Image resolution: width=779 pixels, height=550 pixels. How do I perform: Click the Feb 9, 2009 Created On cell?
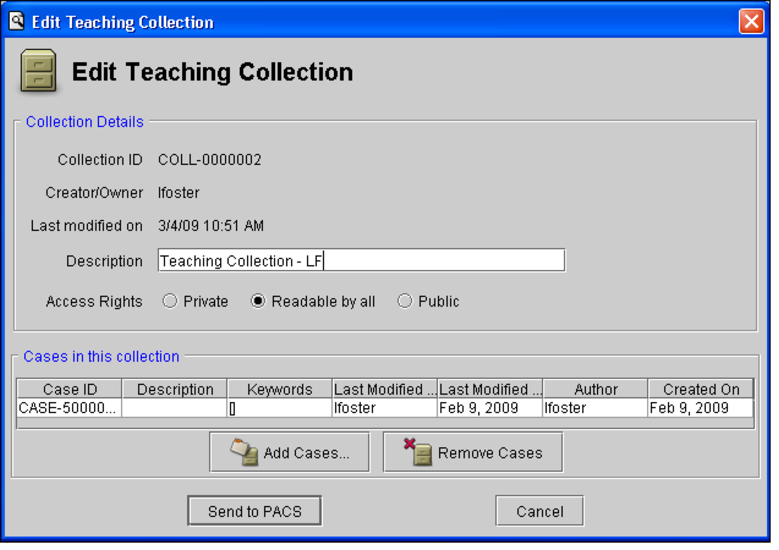point(700,408)
